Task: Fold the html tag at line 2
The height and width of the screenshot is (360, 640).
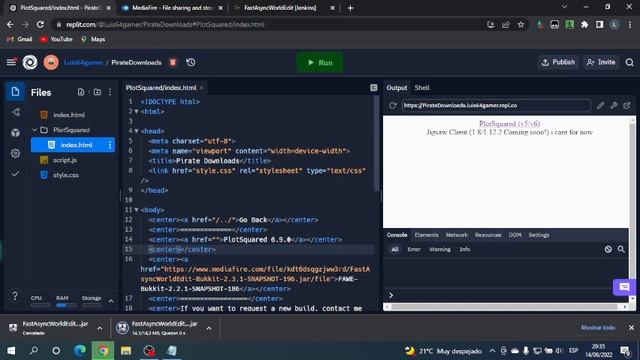Action: point(136,111)
